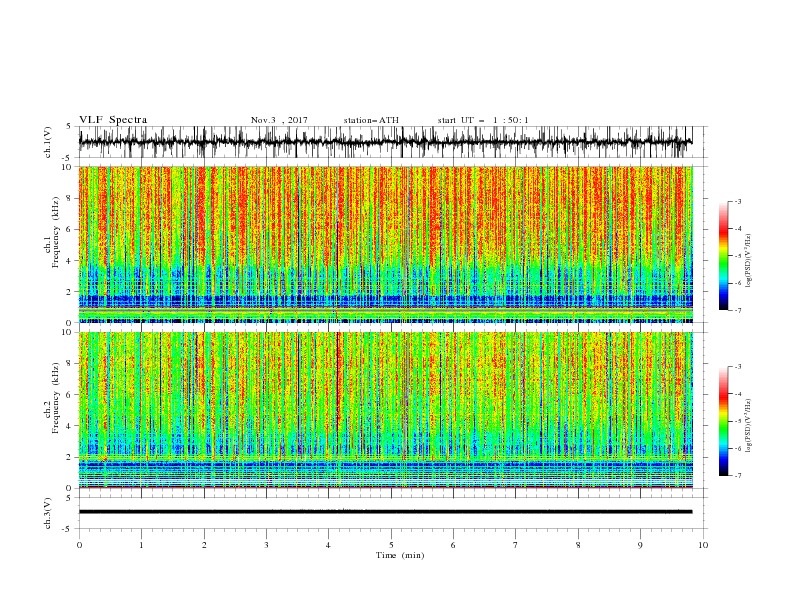
Task: Click the log(PSD) label beside the ch.2 colorbar
Action: point(749,425)
